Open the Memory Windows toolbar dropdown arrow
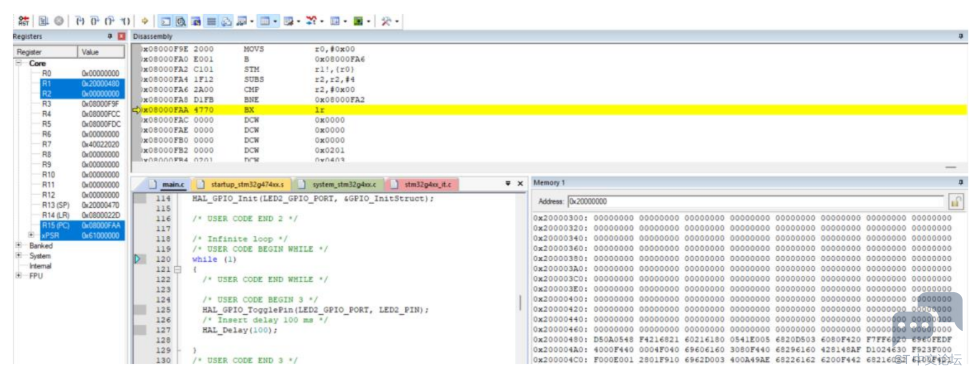 (276, 21)
